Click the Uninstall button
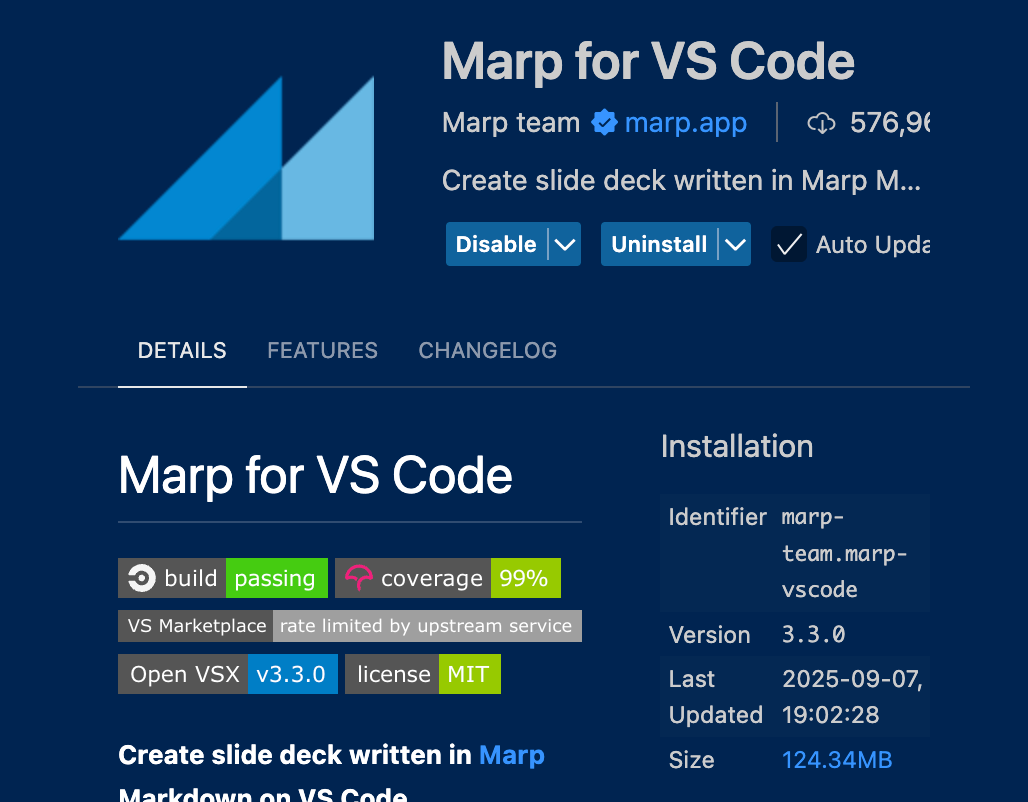The height and width of the screenshot is (802, 1028). [659, 244]
